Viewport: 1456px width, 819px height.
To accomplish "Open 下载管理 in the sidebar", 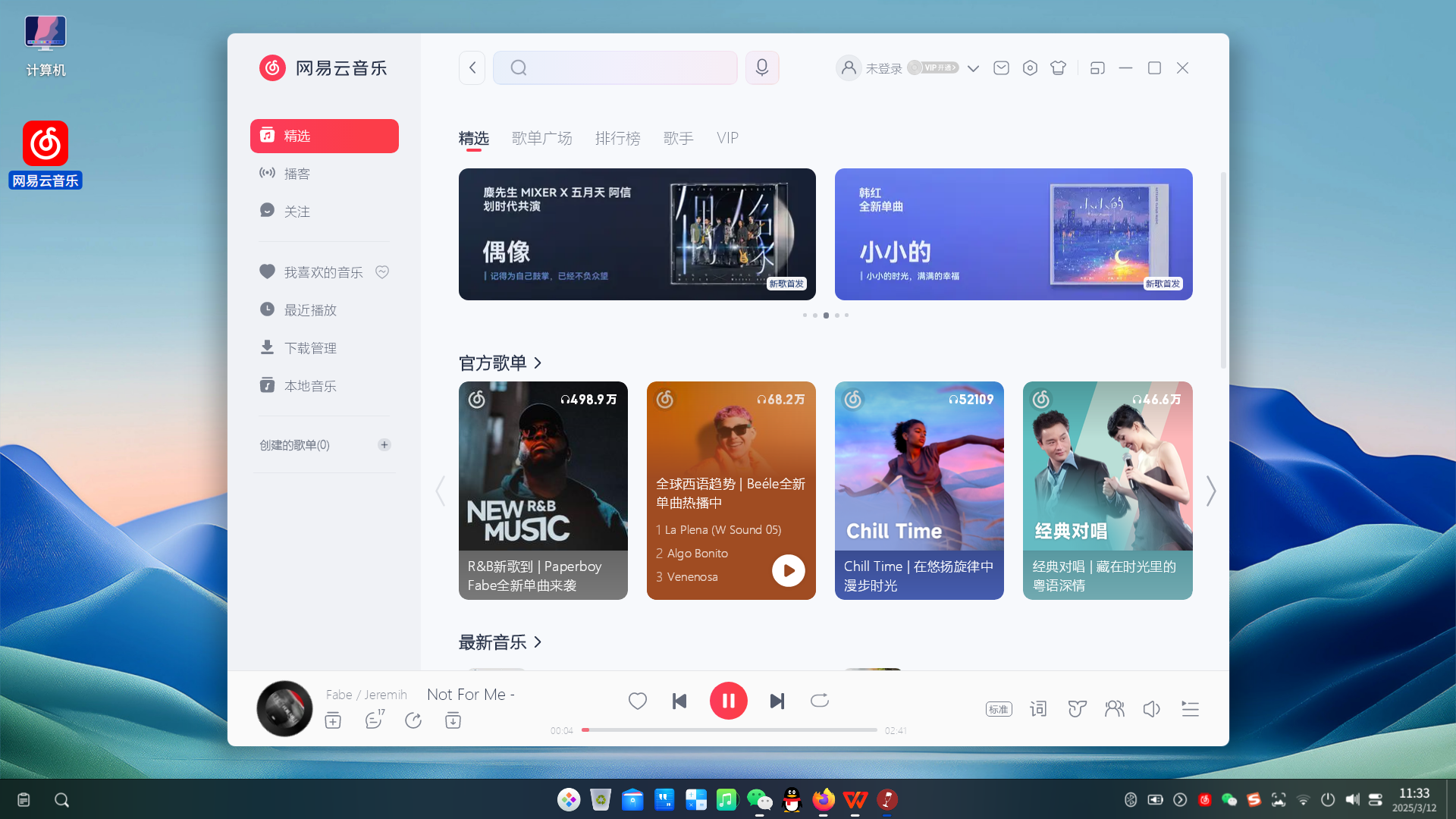I will (324, 348).
